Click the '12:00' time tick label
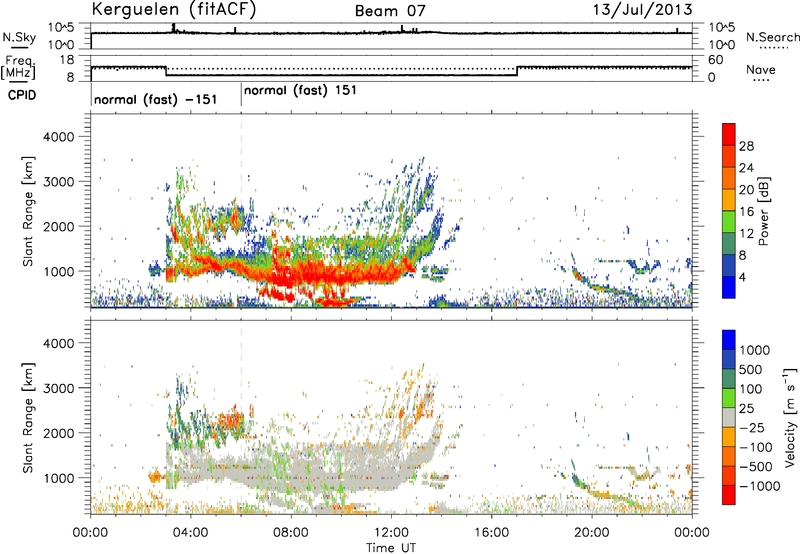This screenshot has height=554, width=800. coord(391,533)
